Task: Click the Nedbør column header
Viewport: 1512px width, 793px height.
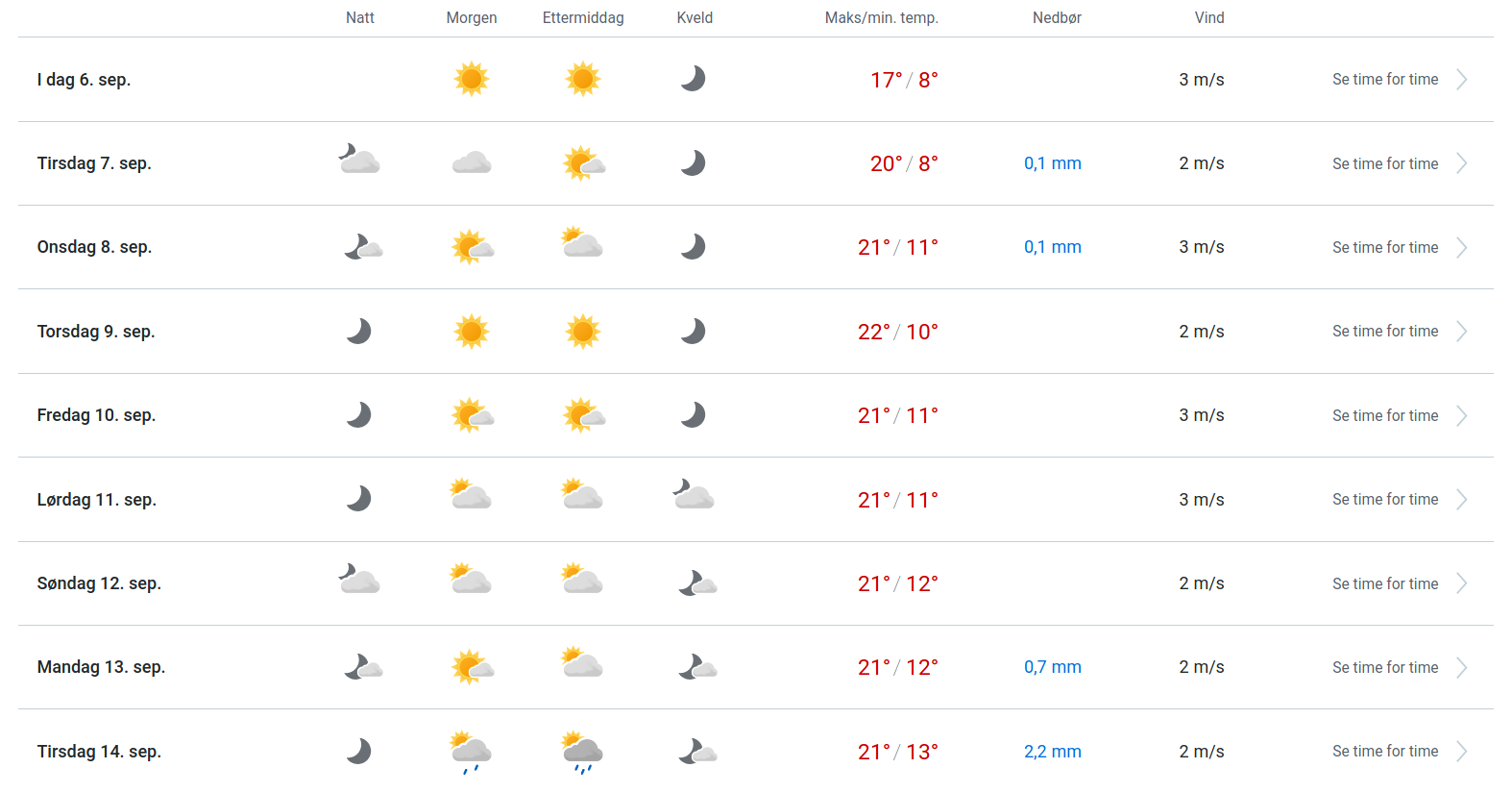Action: click(1057, 17)
